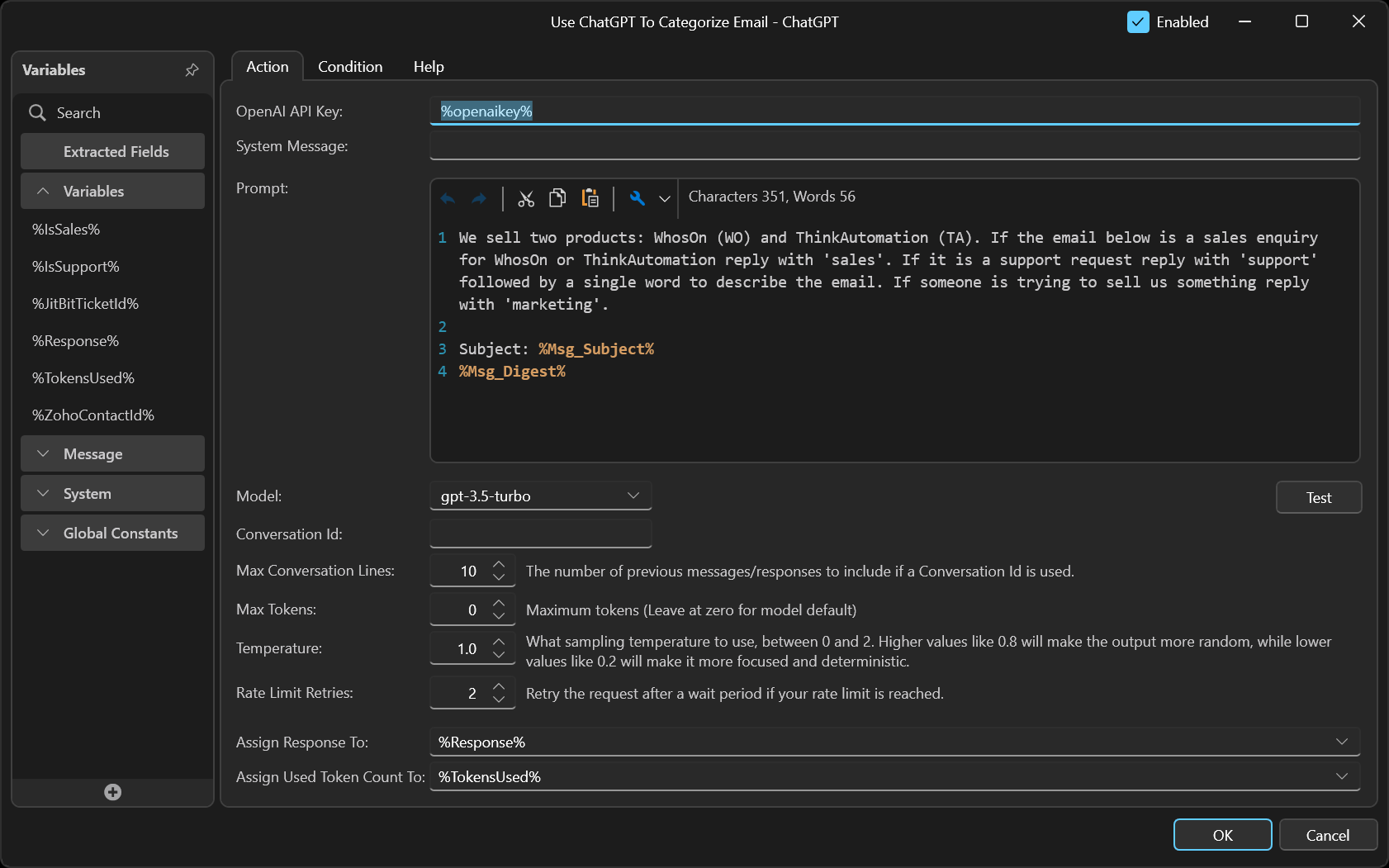Maximize the ChatGPT action window

coord(1301,21)
